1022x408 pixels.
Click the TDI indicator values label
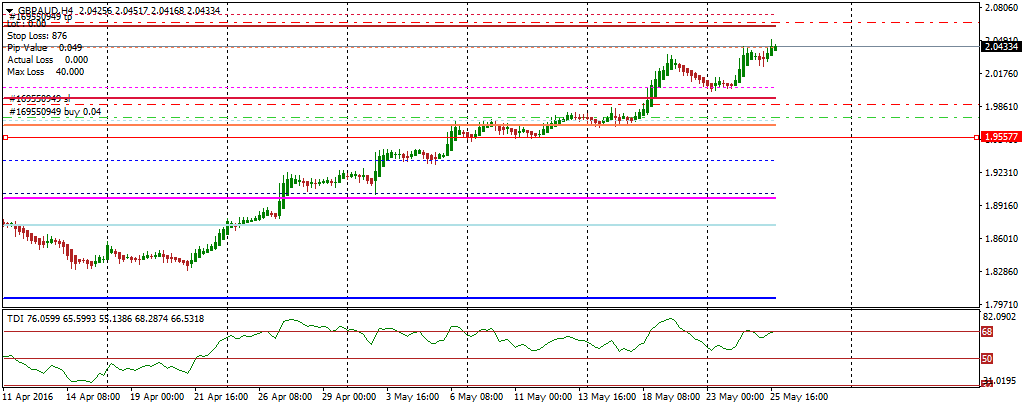click(108, 319)
